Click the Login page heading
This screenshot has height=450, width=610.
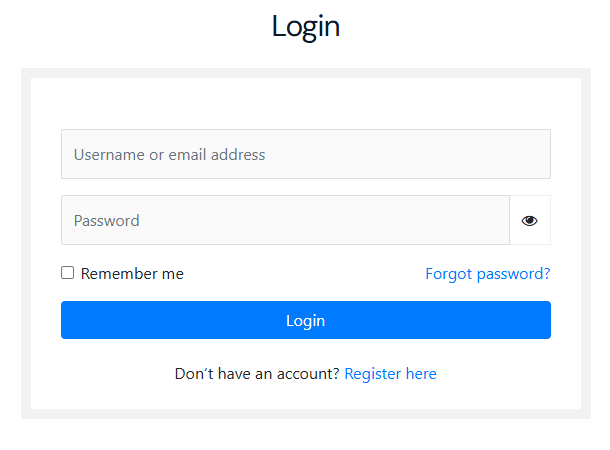point(305,27)
